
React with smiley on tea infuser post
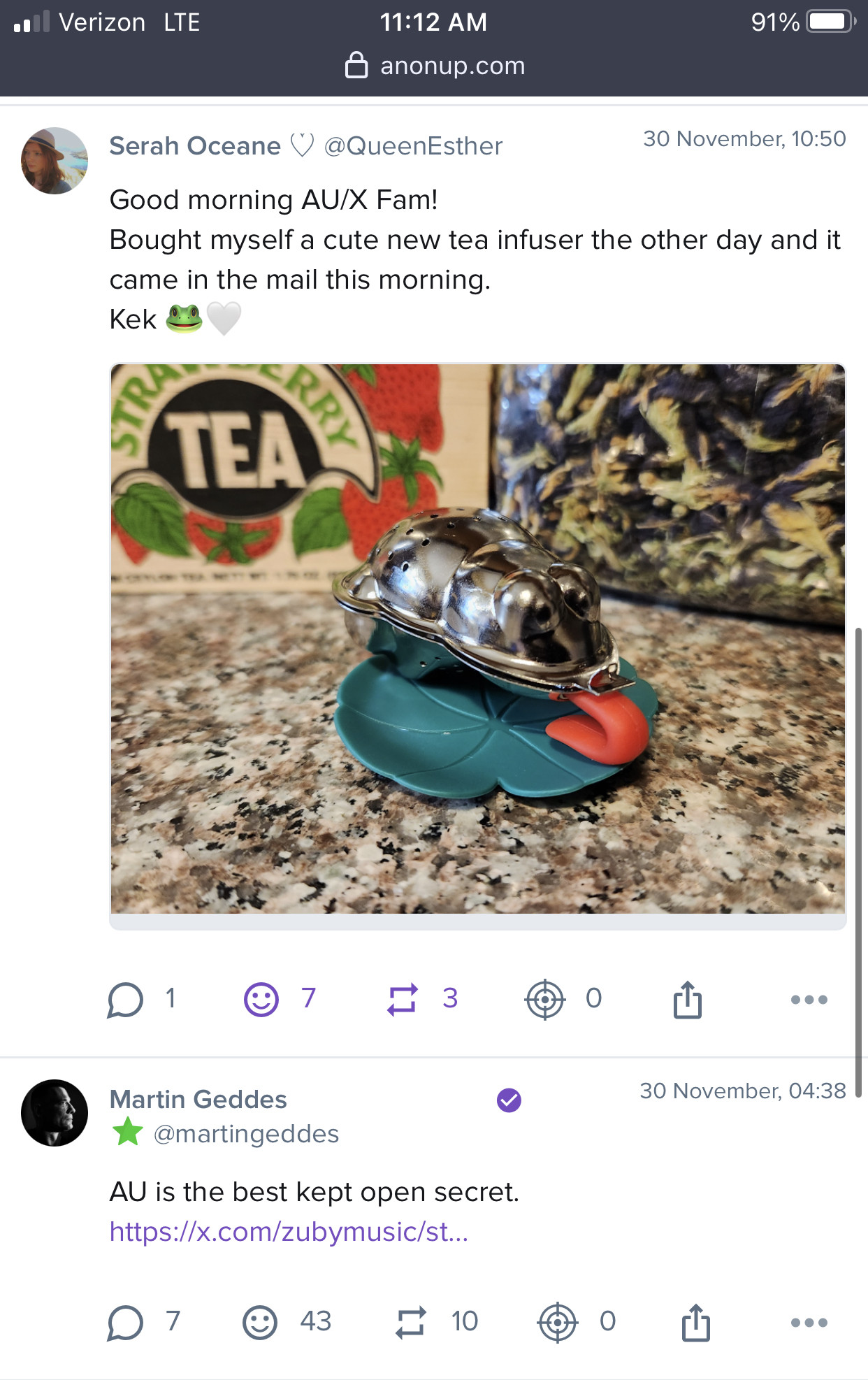coord(261,1000)
